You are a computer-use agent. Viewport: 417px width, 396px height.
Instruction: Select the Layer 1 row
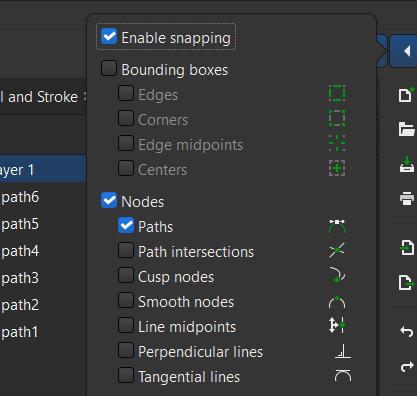click(x=43, y=169)
